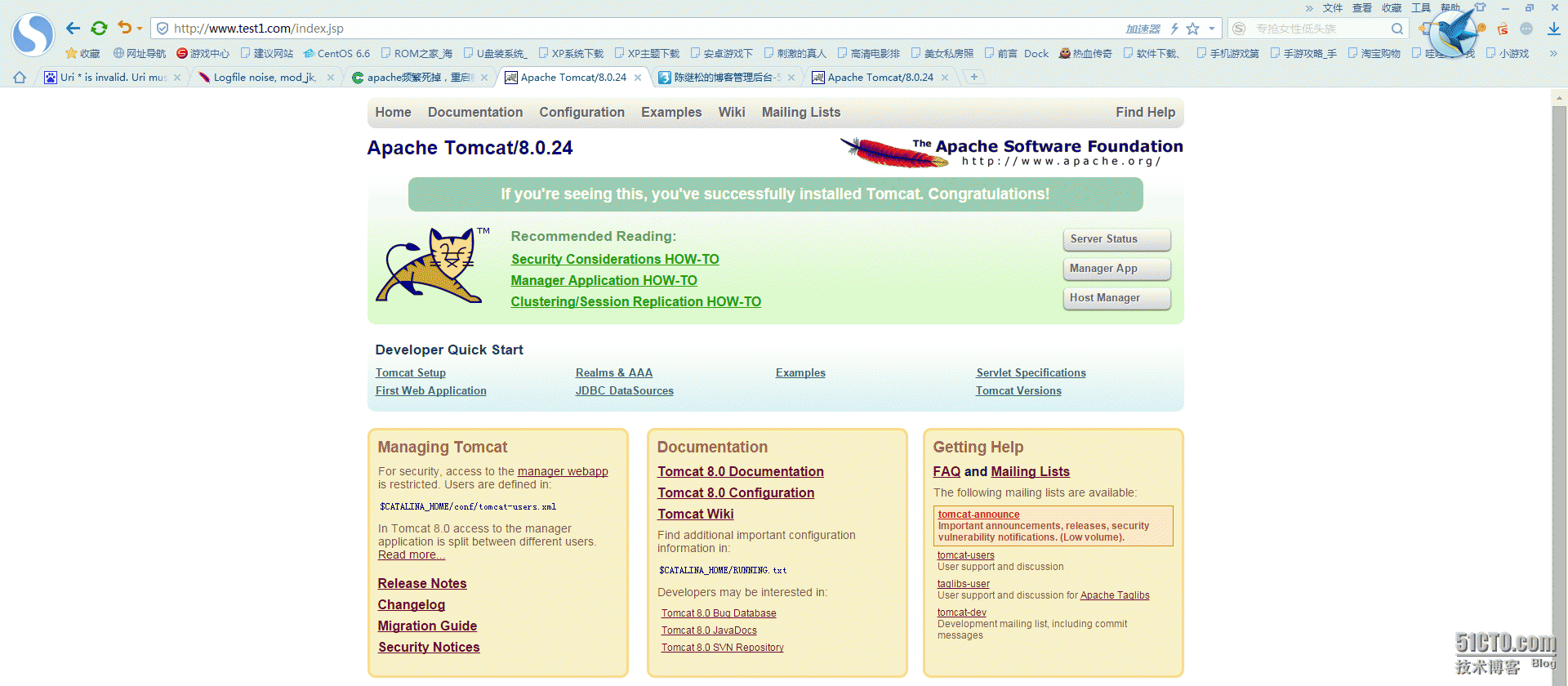Click Find Help in the nav bar

(x=1145, y=113)
